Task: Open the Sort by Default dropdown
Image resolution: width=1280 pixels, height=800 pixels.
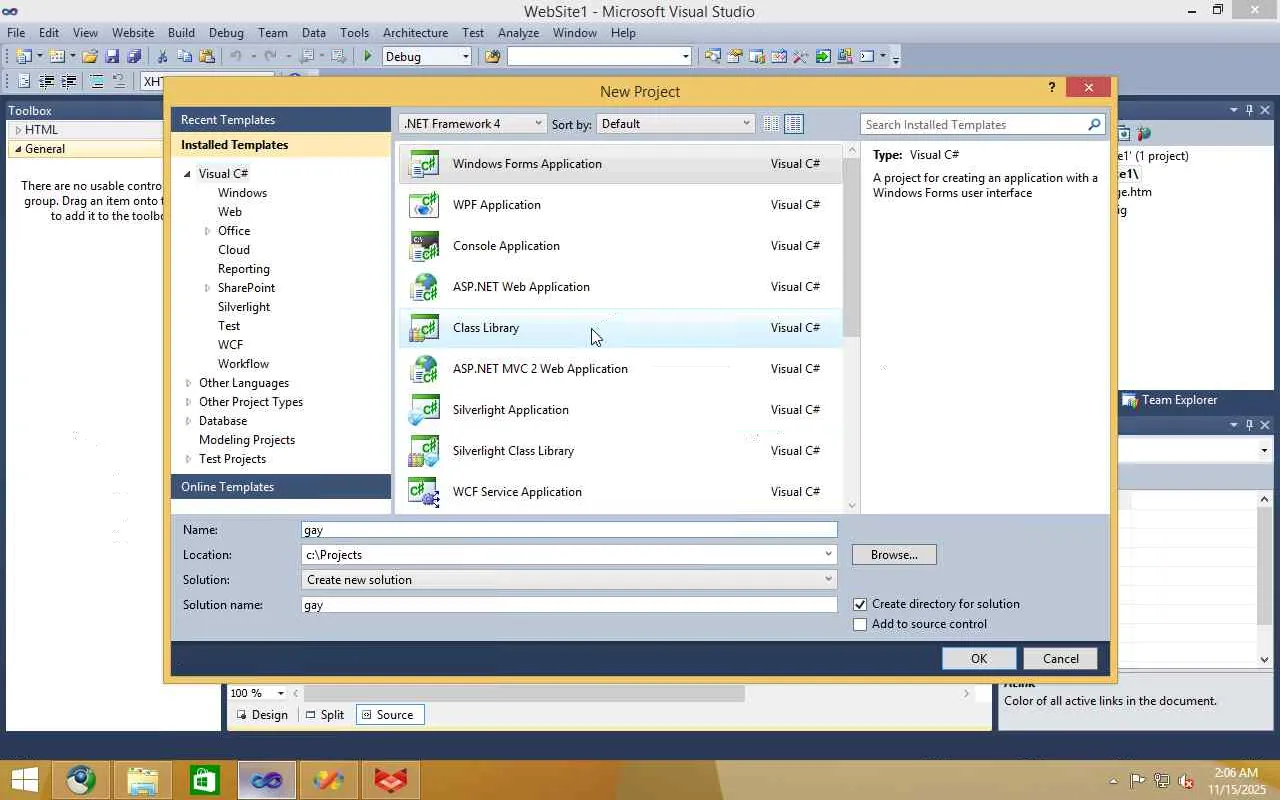Action: [675, 124]
